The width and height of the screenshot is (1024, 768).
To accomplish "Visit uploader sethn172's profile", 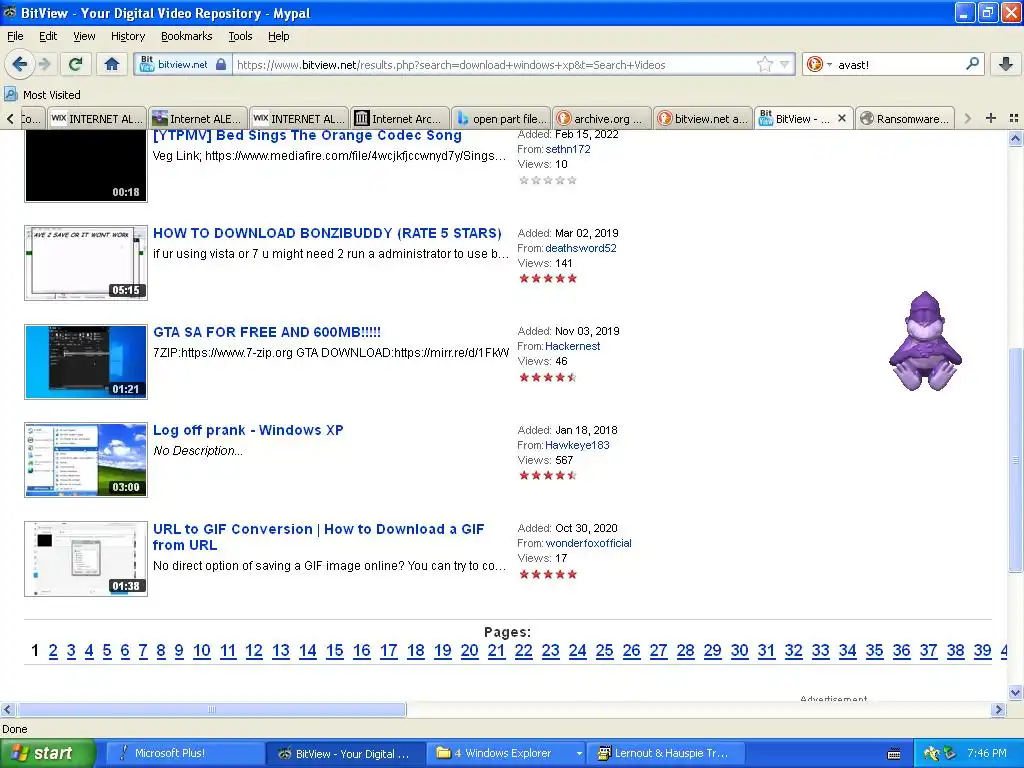I will point(568,149).
